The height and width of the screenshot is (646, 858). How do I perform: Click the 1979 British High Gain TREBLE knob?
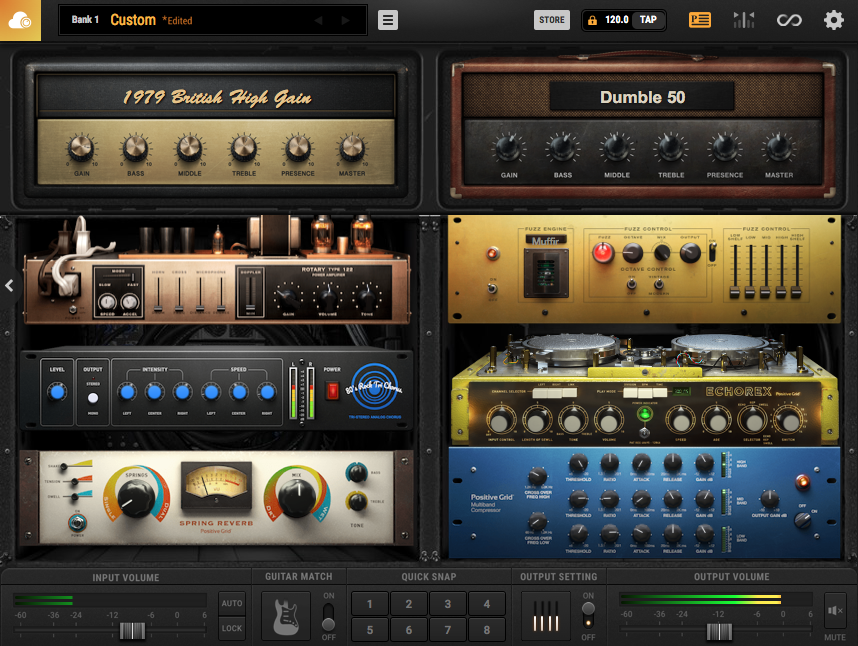pyautogui.click(x=244, y=147)
